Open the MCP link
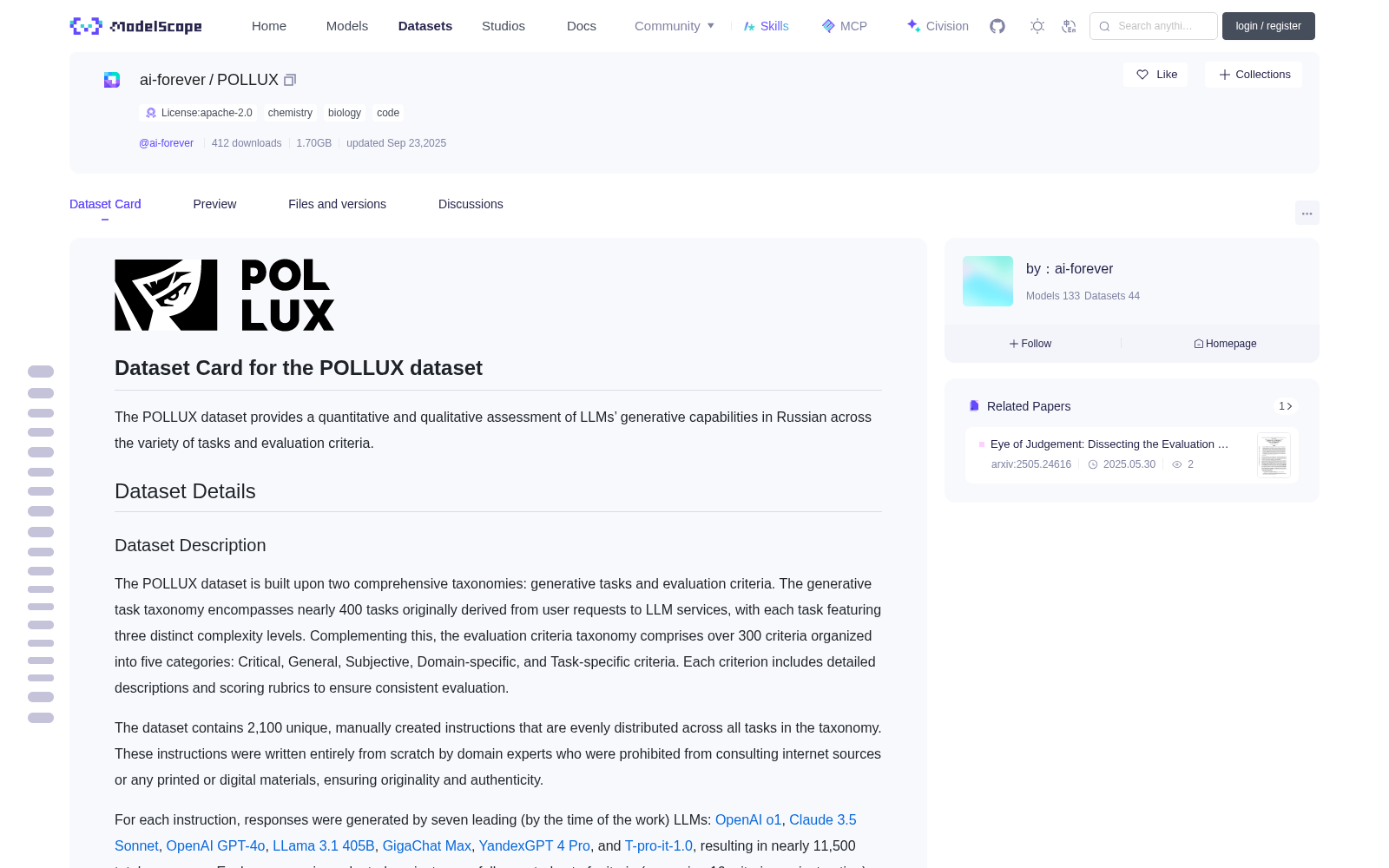Viewport: 1389px width, 868px height. tap(844, 26)
